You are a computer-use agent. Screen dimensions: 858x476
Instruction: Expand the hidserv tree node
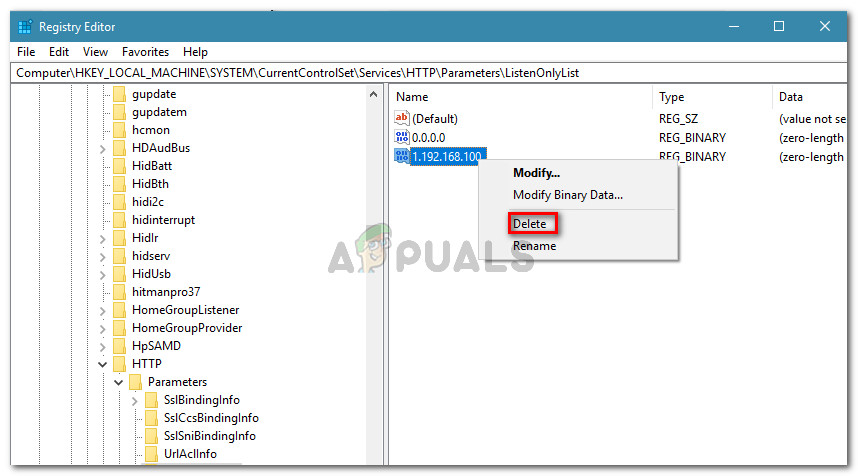[102, 257]
